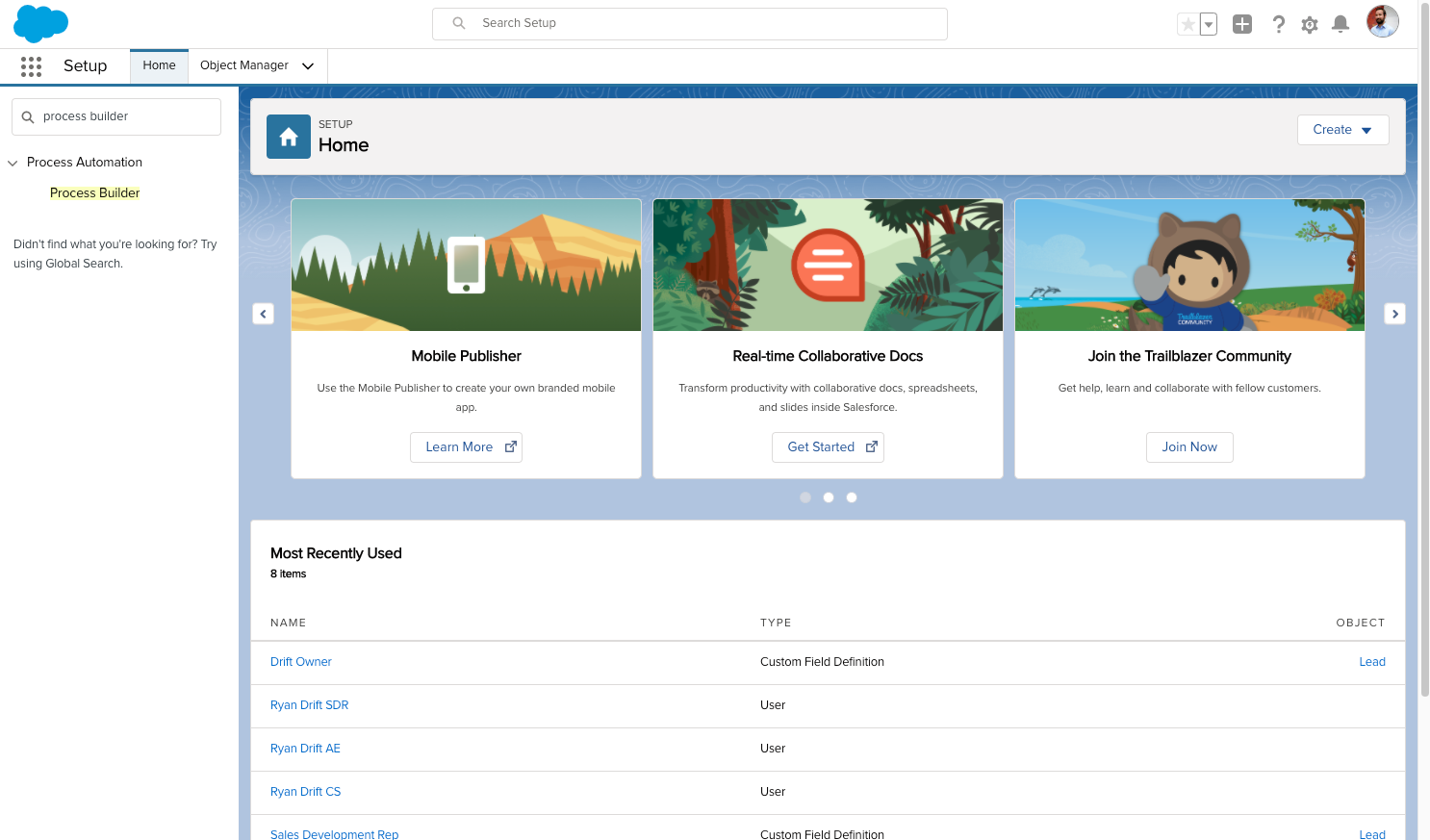Viewport: 1430px width, 840px height.
Task: Select the second carousel page dot
Action: pyautogui.click(x=829, y=497)
